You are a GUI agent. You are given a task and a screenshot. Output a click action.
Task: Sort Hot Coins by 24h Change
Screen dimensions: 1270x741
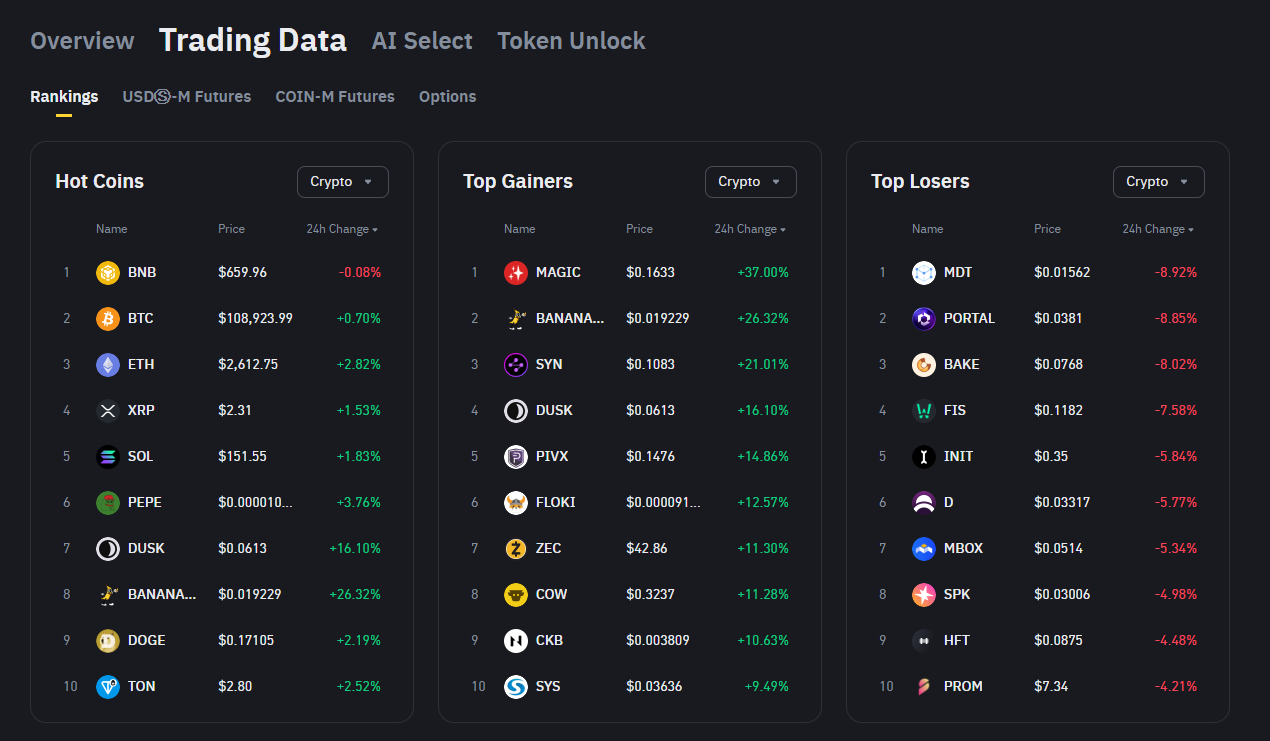coord(342,229)
